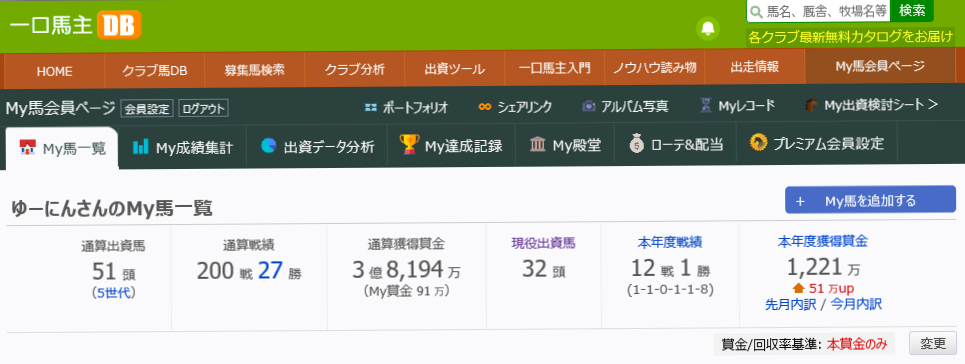
Task: Click the horse icon beside My出資検討シート
Action: (811, 106)
